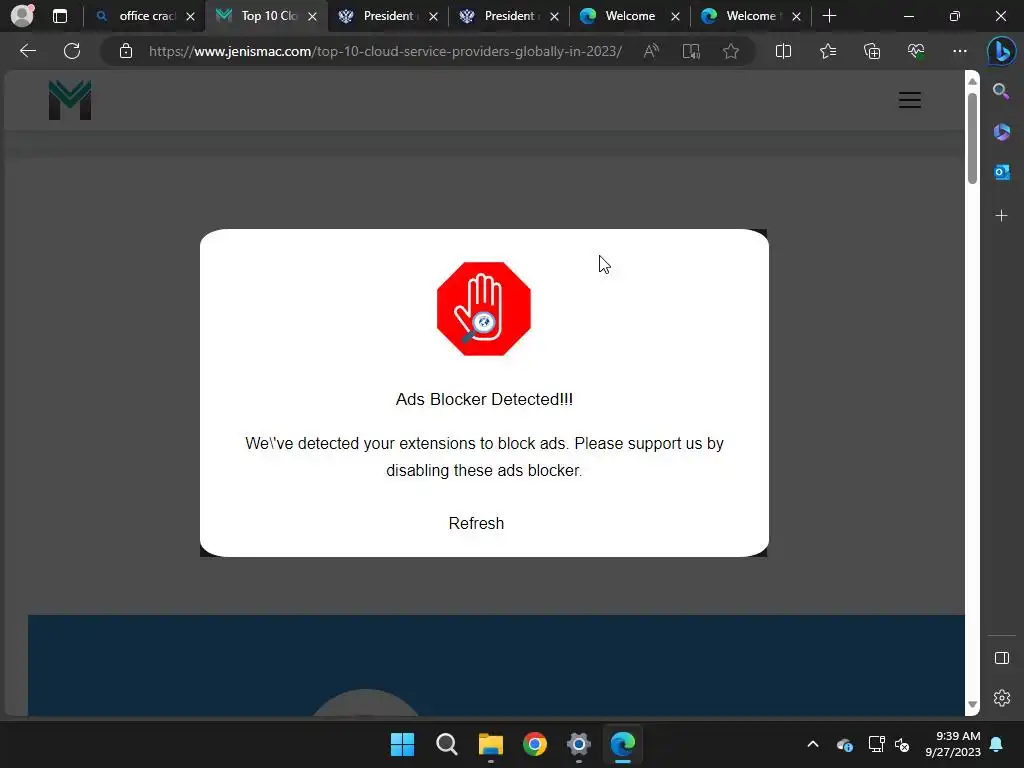Close the first President tab
1024x768 pixels.
tap(433, 16)
